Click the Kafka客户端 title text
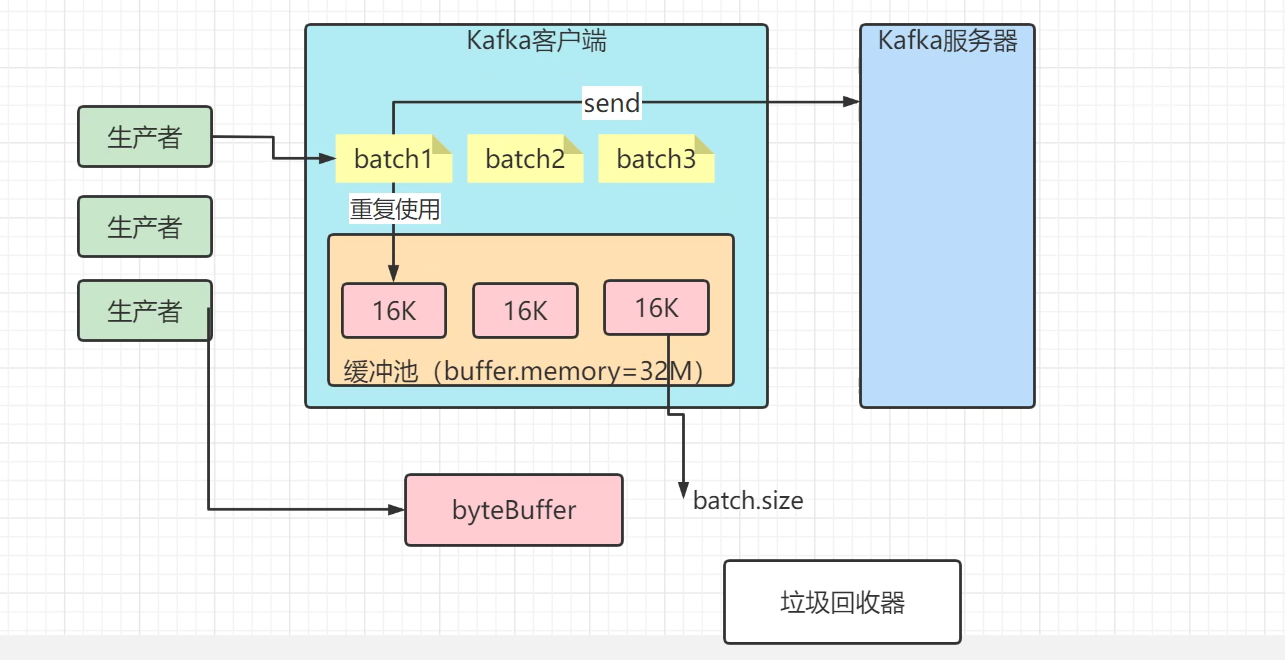 [537, 41]
